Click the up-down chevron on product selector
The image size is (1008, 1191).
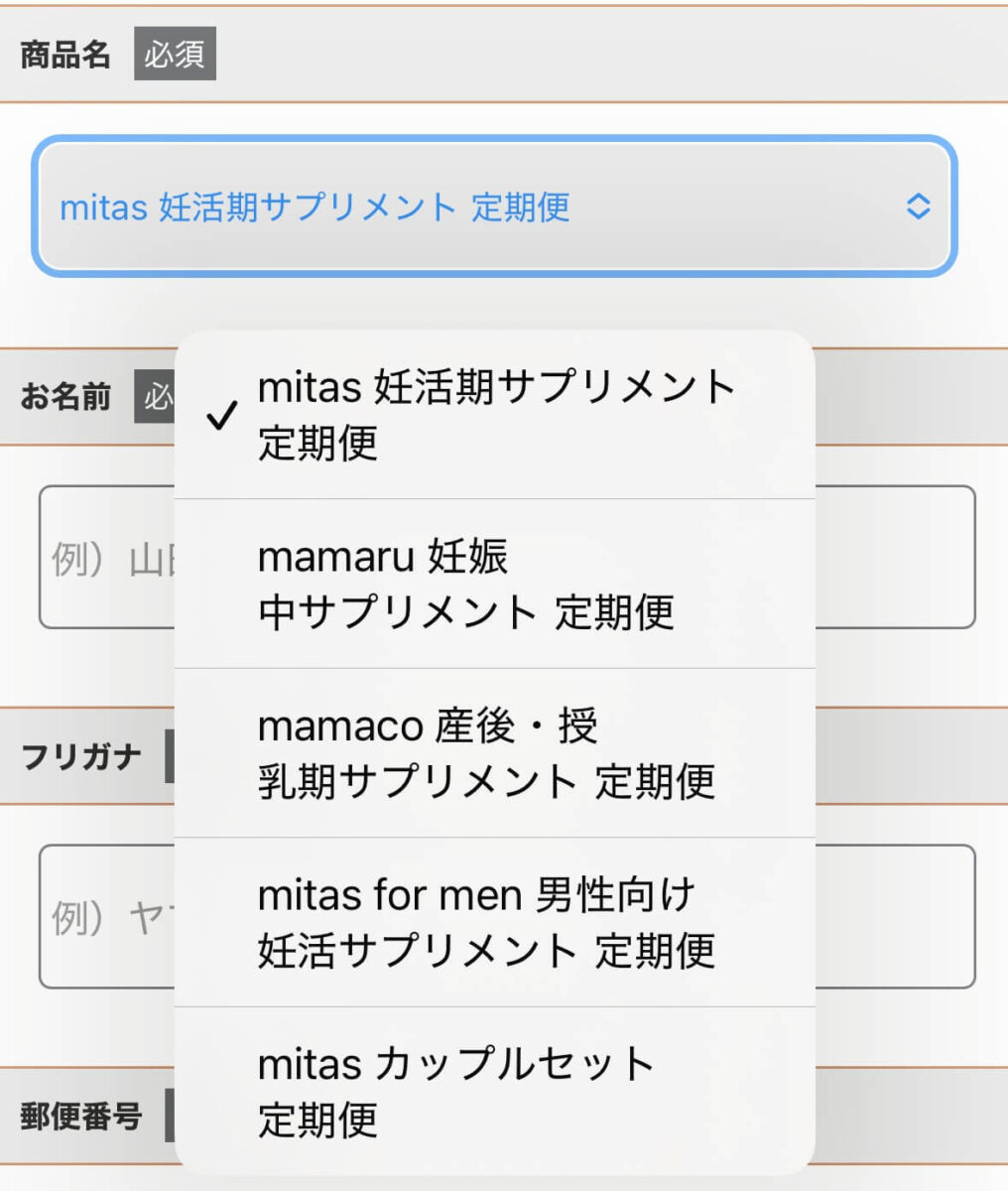[918, 206]
